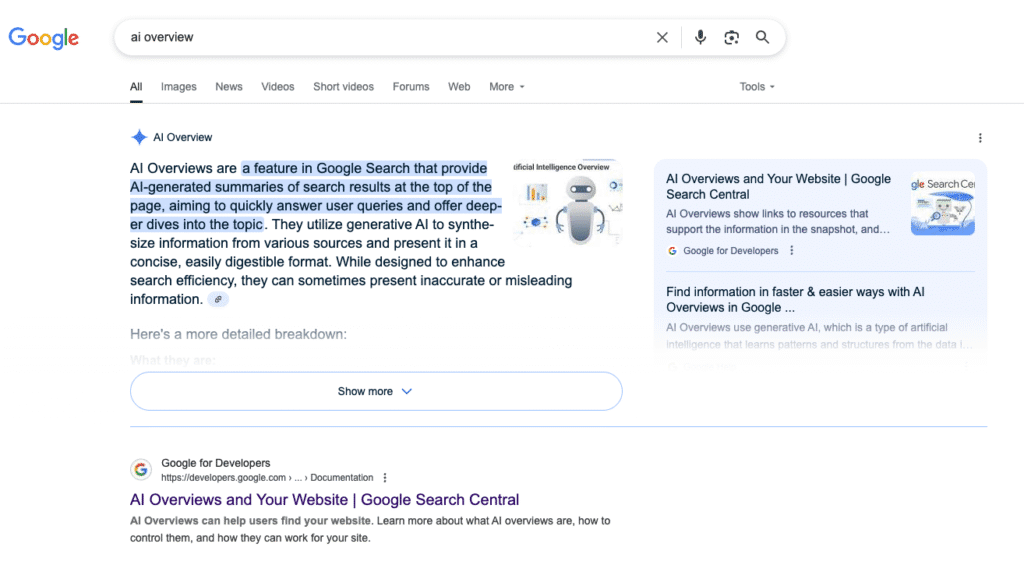Open the Short videos tab
This screenshot has width=1024, height=572.
coord(344,87)
